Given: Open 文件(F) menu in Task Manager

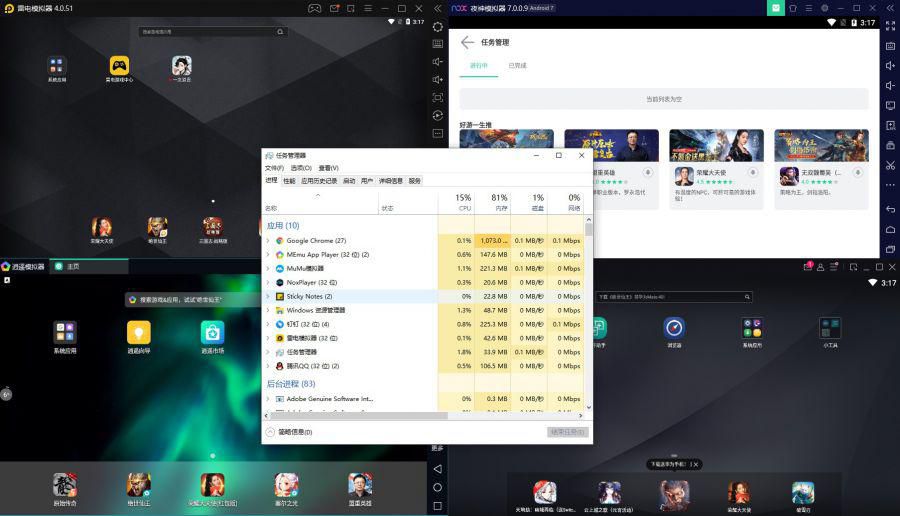Looking at the screenshot, I should pos(274,168).
